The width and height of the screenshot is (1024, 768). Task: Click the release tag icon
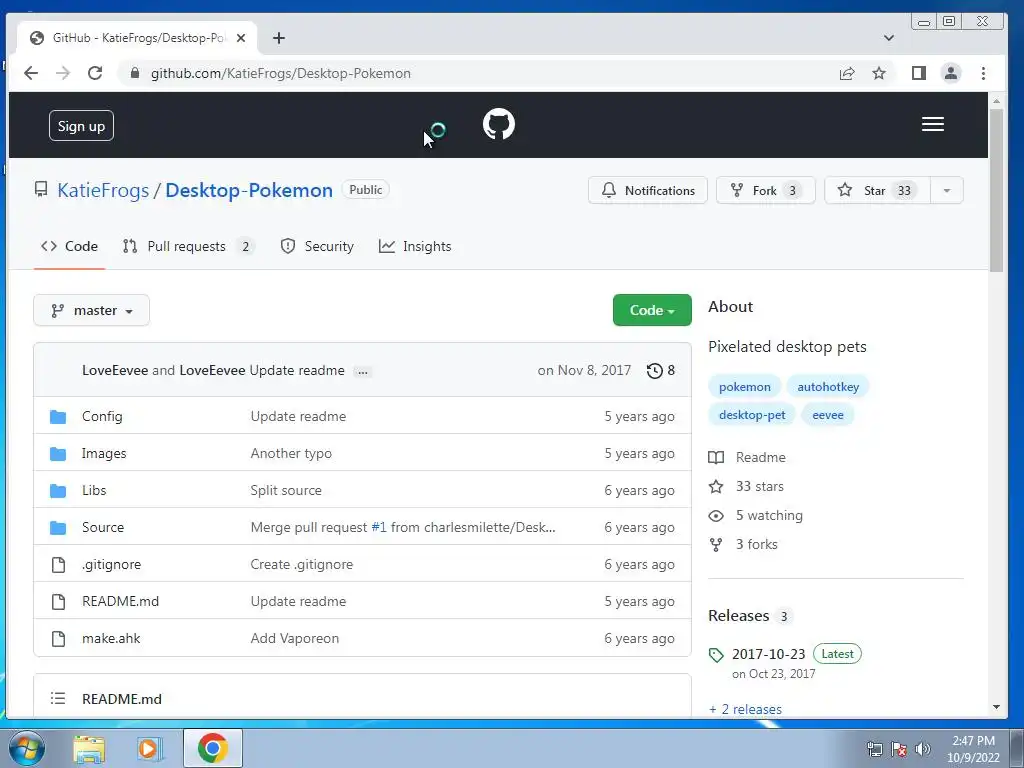(x=716, y=654)
